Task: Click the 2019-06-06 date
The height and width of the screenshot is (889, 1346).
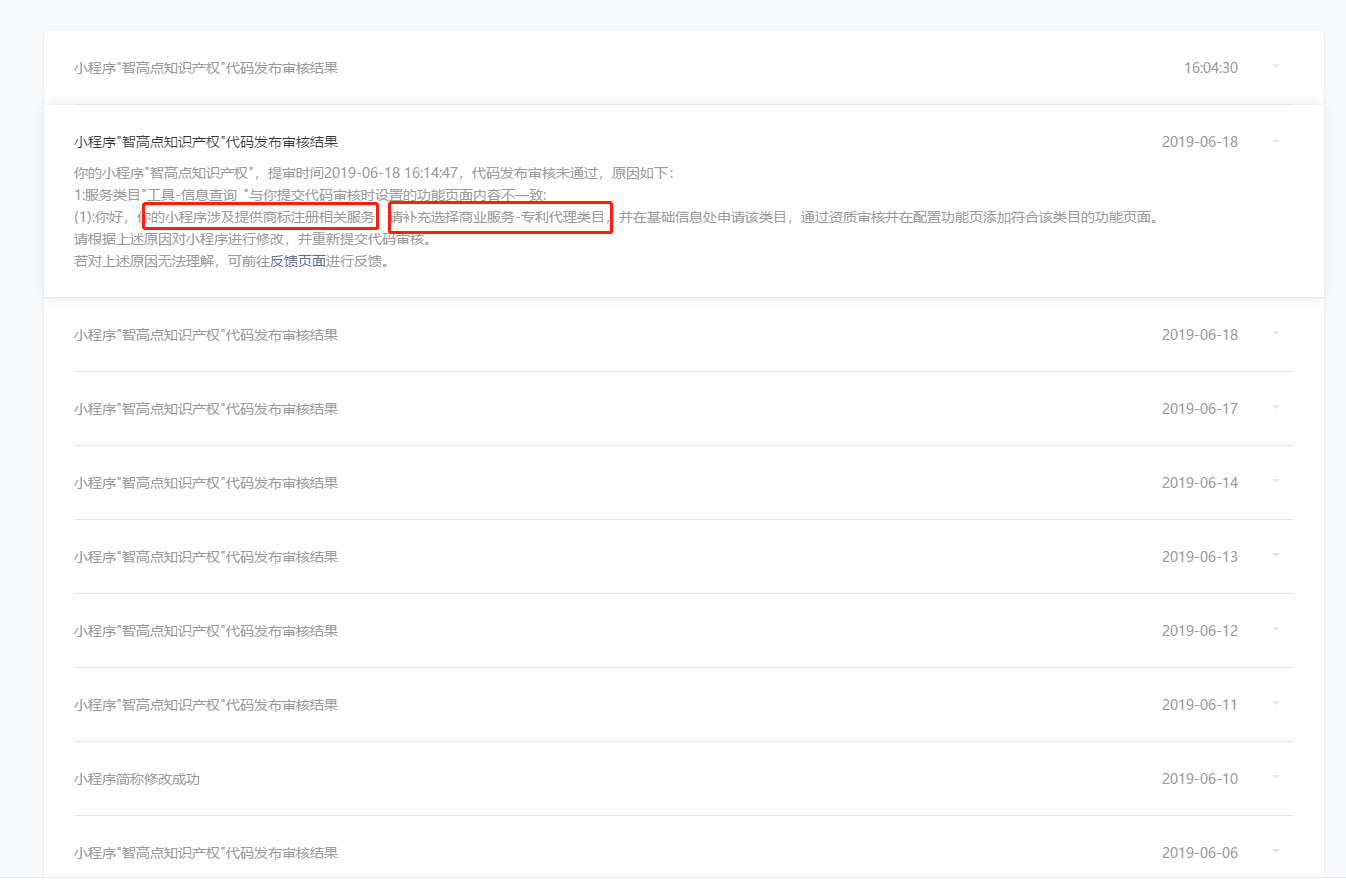Action: point(1200,853)
